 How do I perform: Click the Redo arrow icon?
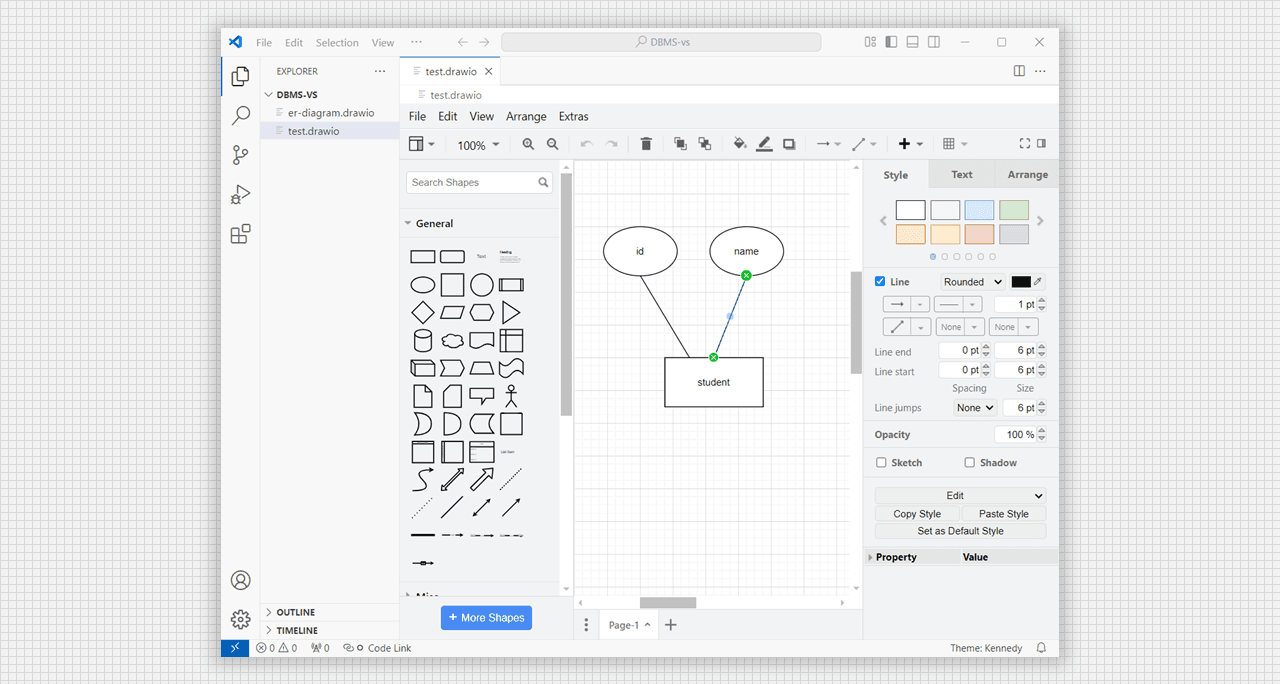coord(611,144)
